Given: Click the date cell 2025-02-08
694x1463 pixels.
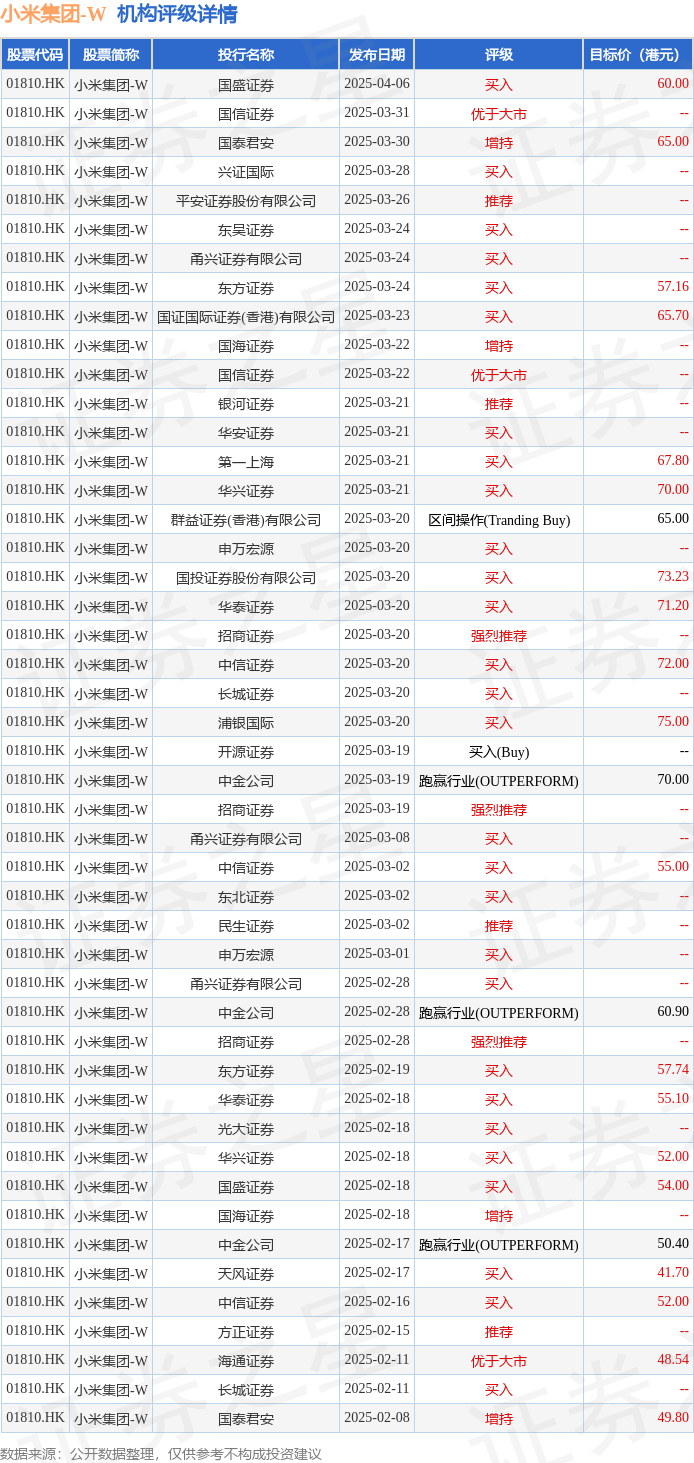Looking at the screenshot, I should click(377, 1418).
